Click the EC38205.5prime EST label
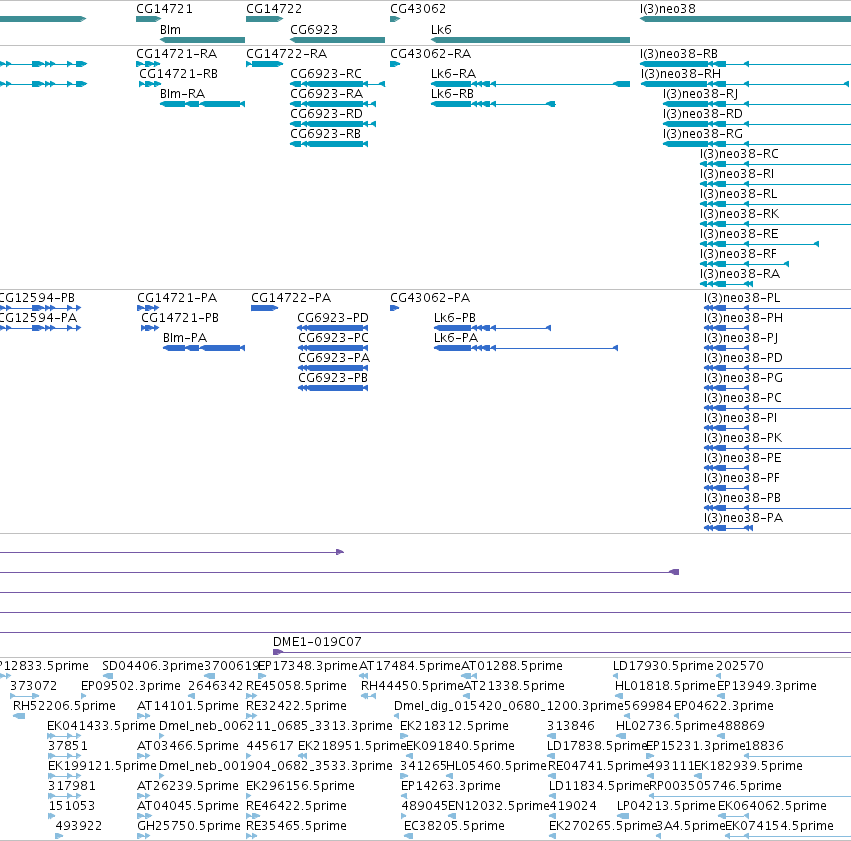This screenshot has width=851, height=841. [x=454, y=826]
